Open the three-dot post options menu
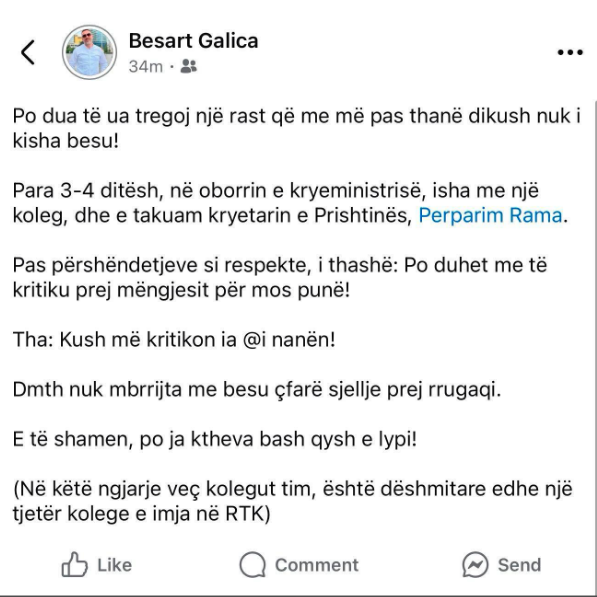The height and width of the screenshot is (597, 597). click(x=570, y=52)
